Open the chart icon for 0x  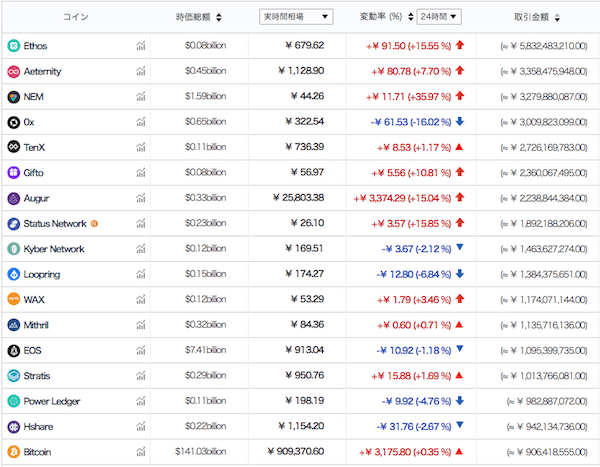141,122
